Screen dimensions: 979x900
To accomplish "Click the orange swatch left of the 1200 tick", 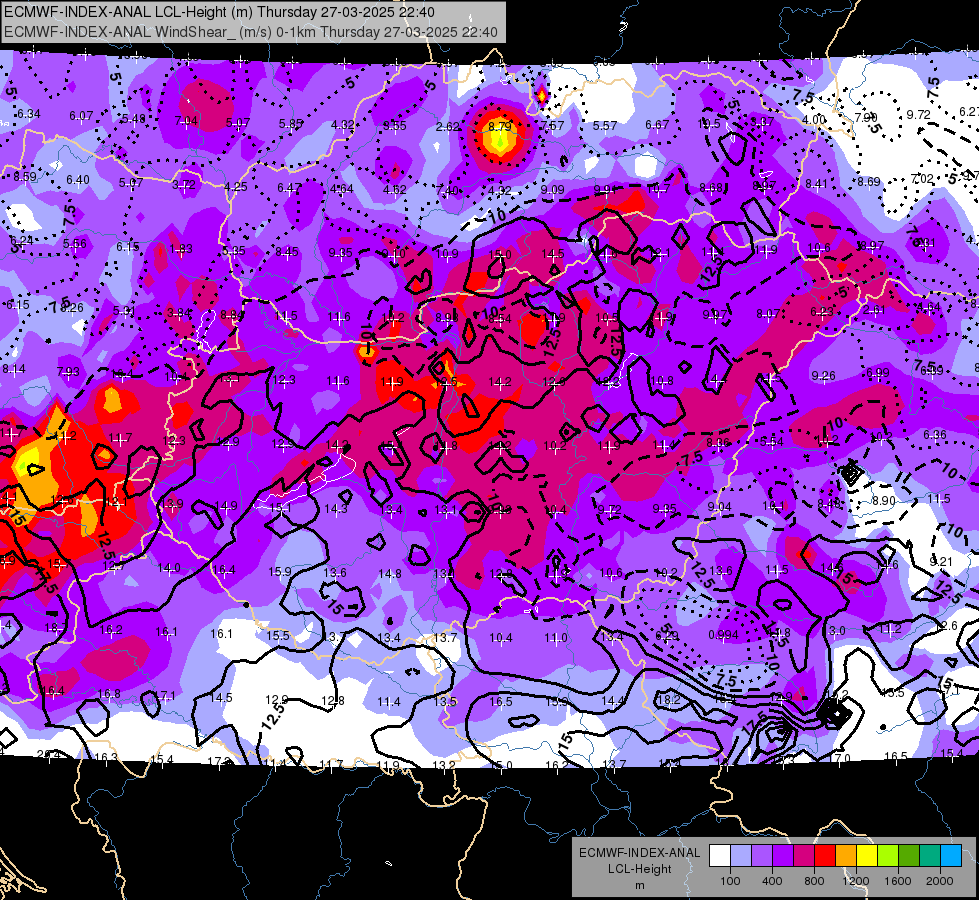I will coord(846,856).
